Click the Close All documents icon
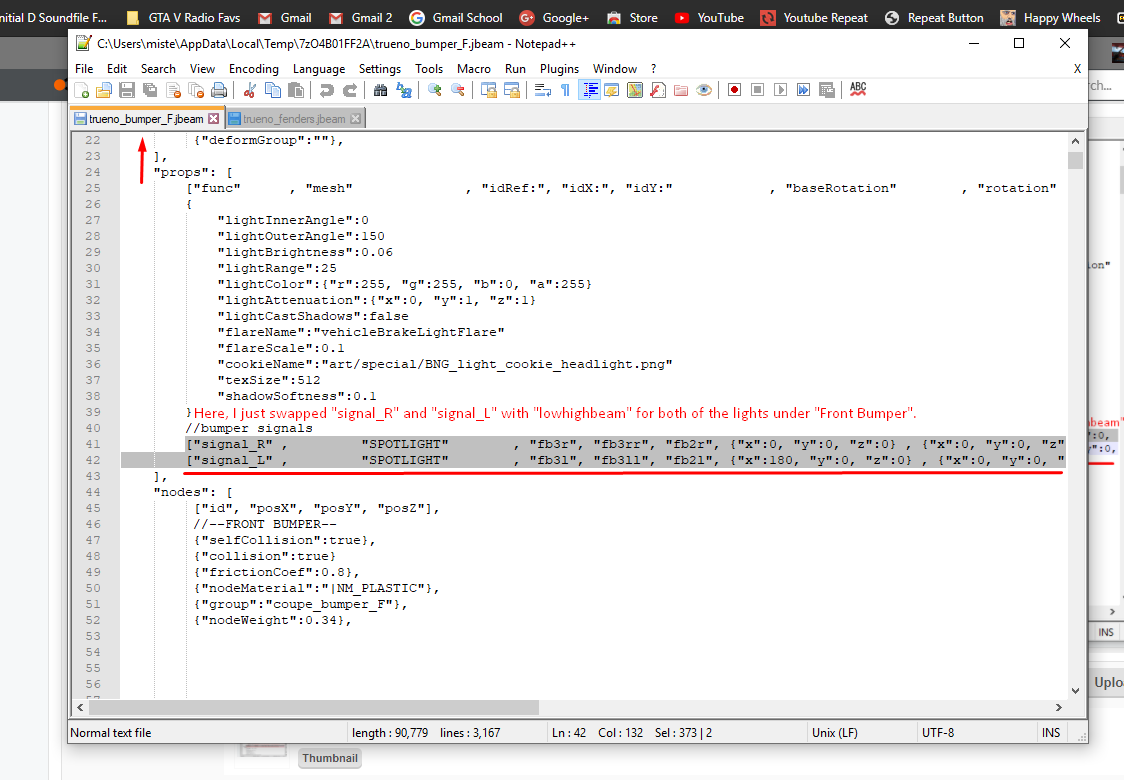 pyautogui.click(x=196, y=90)
